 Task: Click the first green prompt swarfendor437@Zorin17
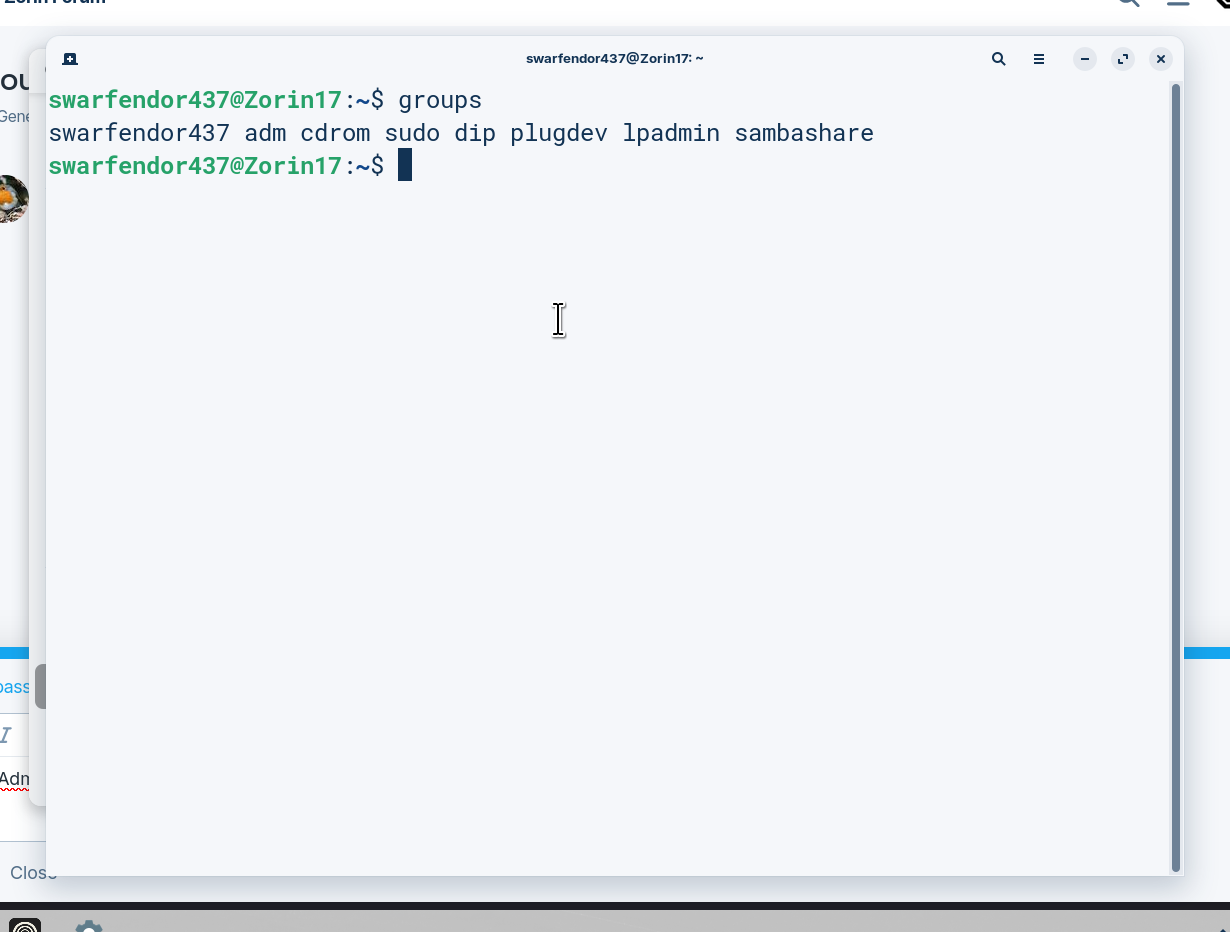tap(195, 100)
